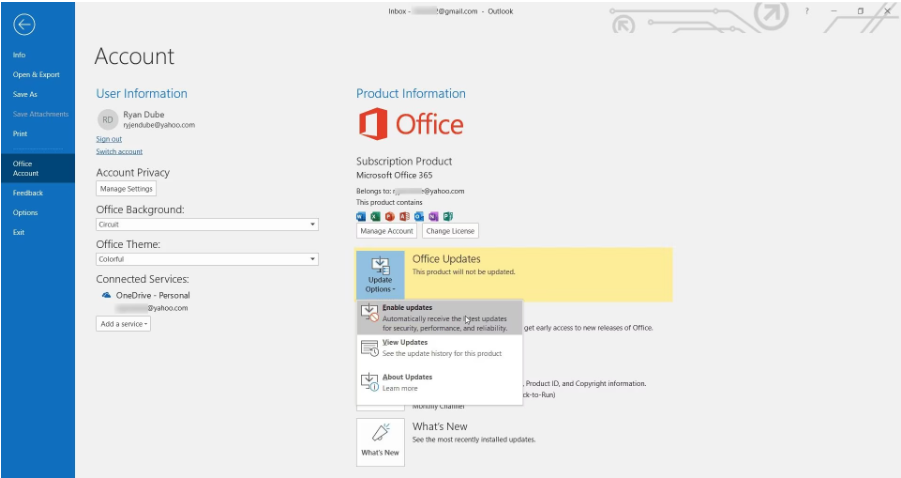Click 'See the most recently installed updates.' text
Image resolution: width=901 pixels, height=478 pixels.
(474, 440)
